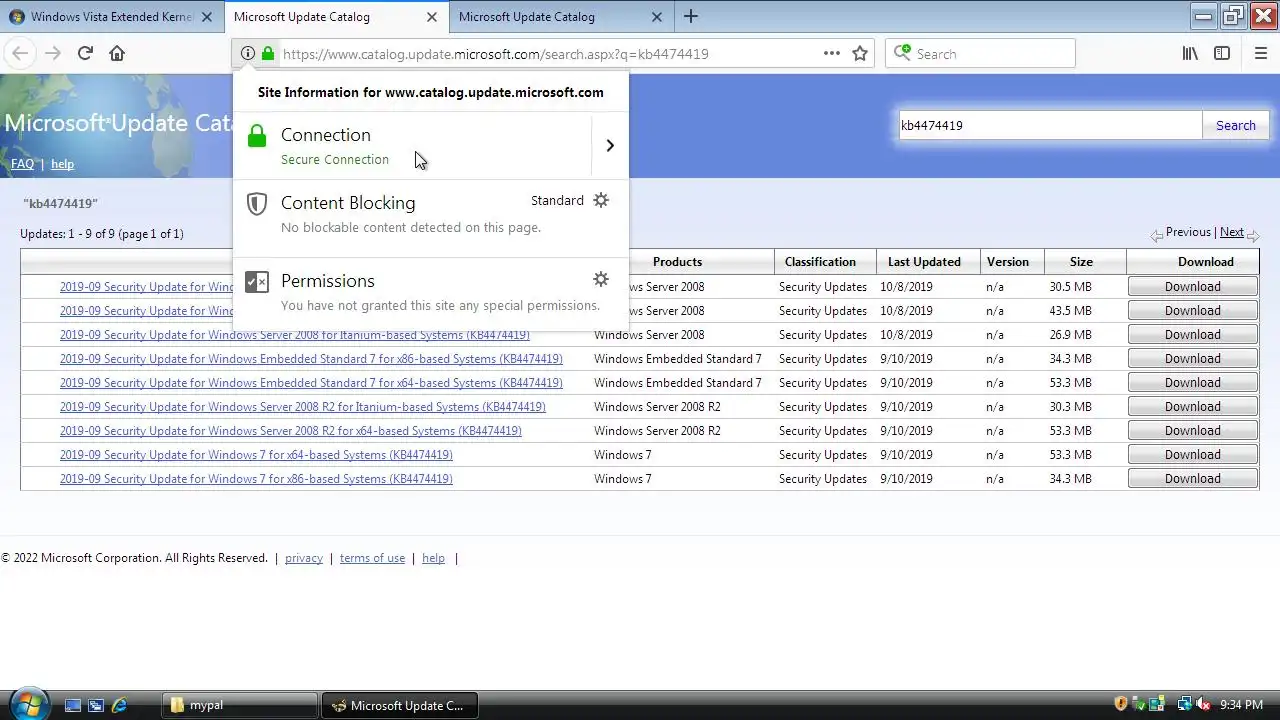Open the page actions three-dot menu
The height and width of the screenshot is (720, 1280).
pos(832,54)
